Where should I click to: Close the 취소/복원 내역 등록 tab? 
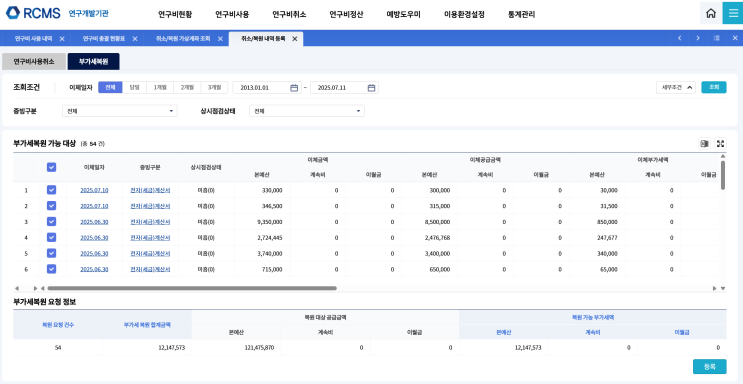coord(295,39)
